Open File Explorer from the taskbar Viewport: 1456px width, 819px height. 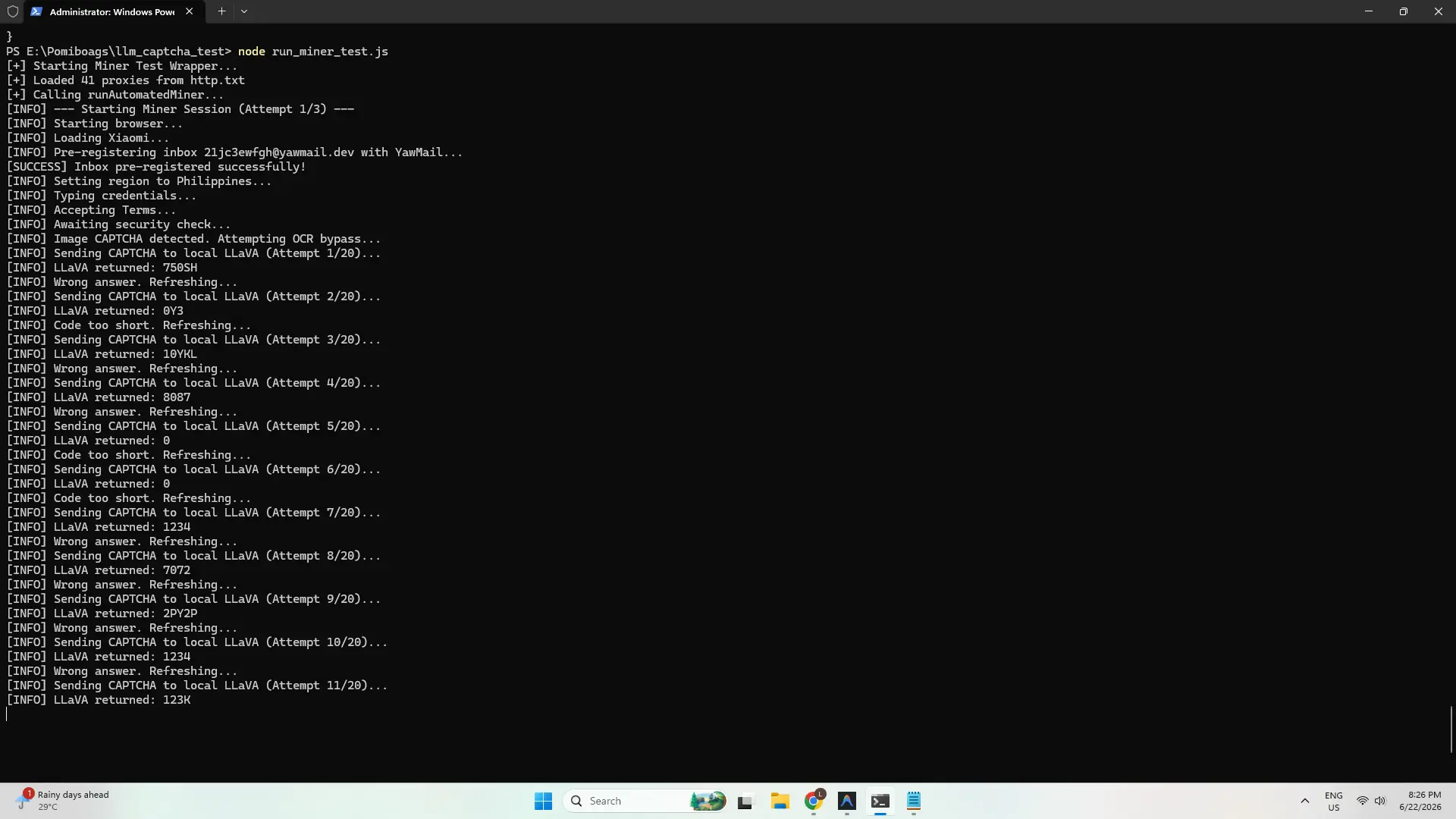[780, 801]
